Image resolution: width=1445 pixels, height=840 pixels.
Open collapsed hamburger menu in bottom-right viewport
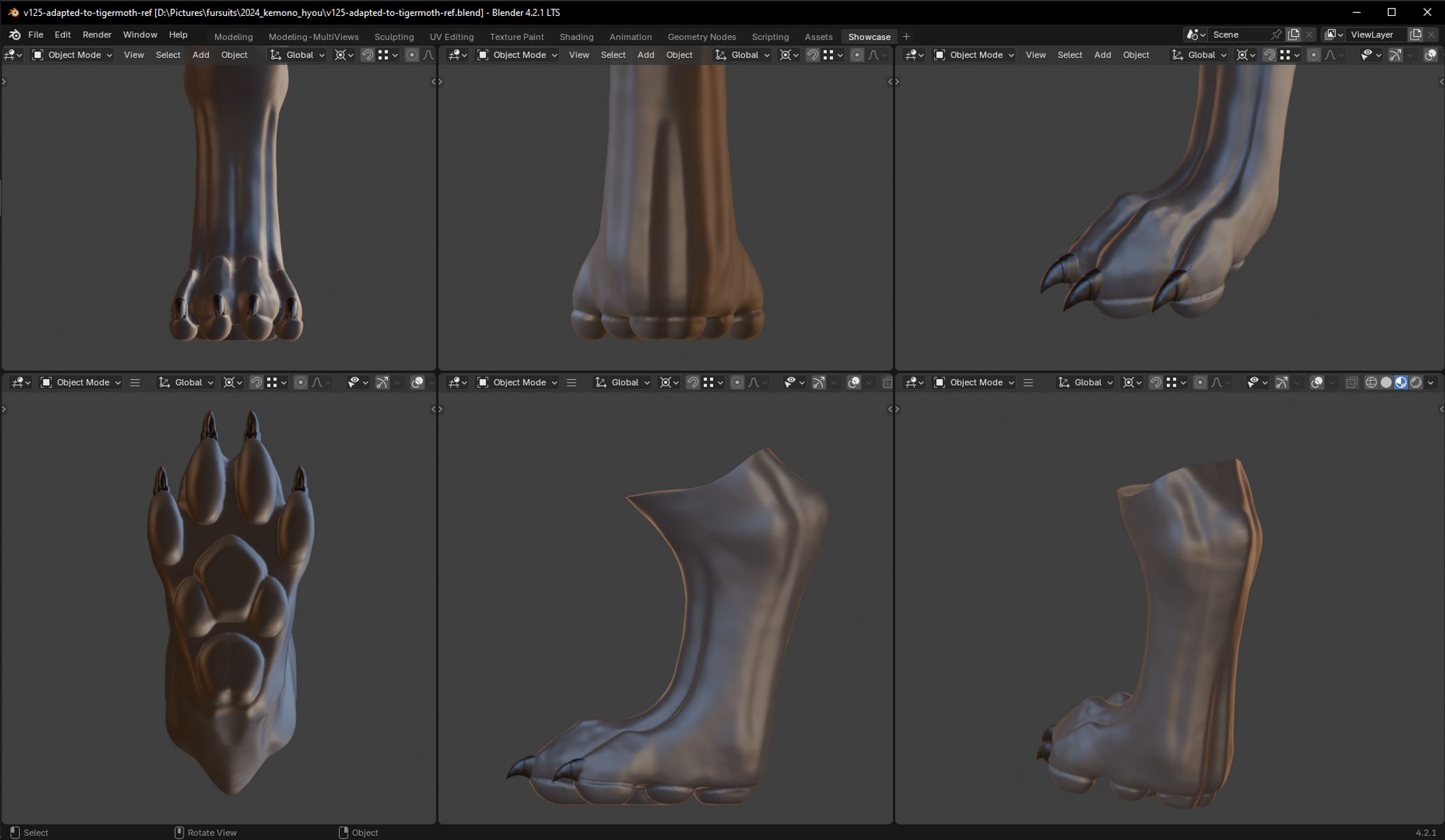[x=1027, y=383]
